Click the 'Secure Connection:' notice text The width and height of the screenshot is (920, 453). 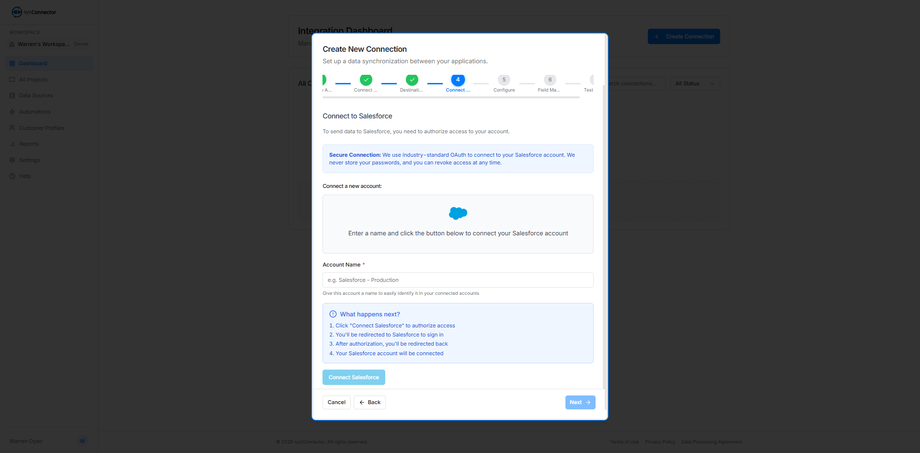click(355, 155)
